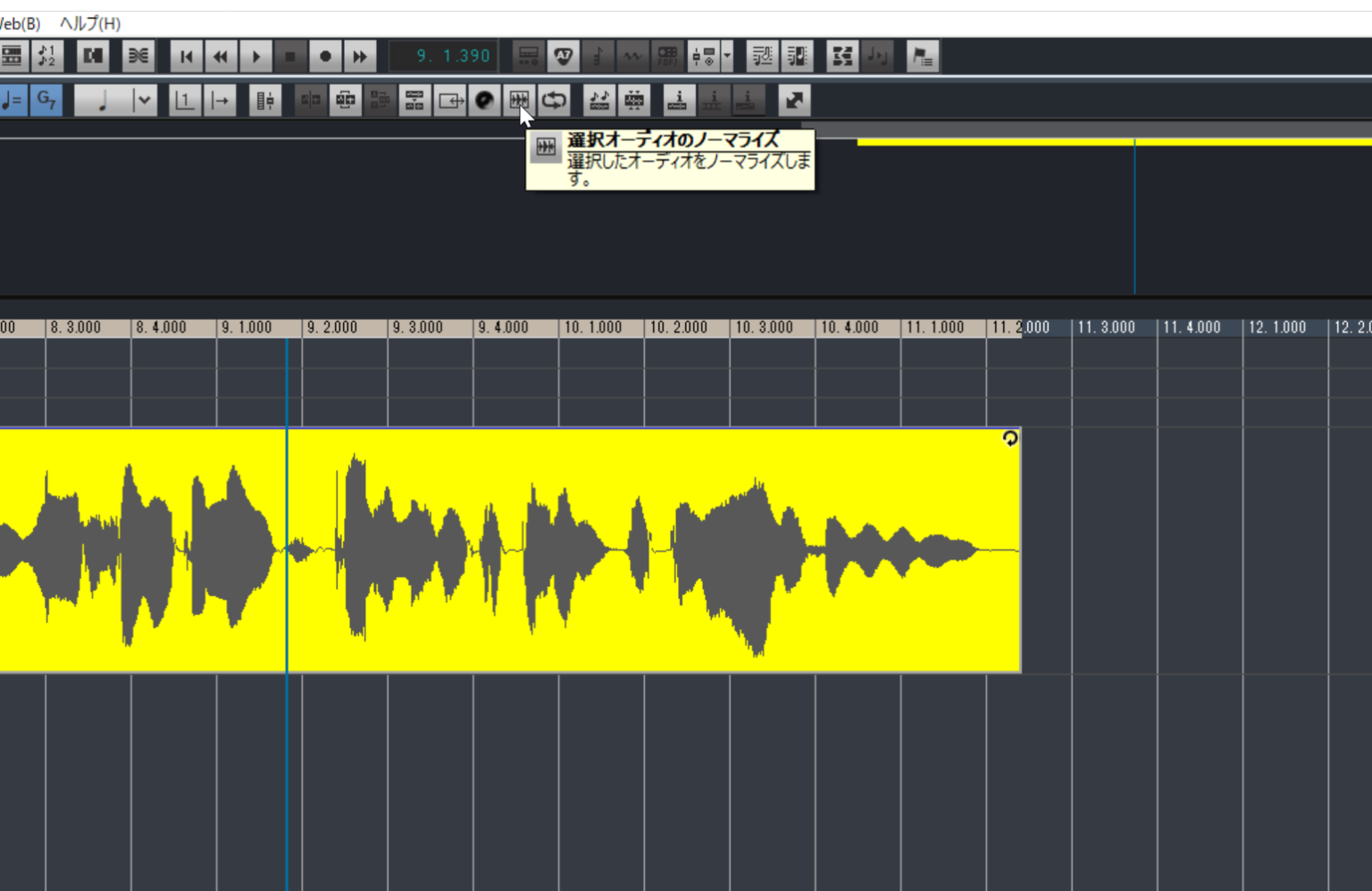Click the waveform info icon in toolbar
Screen dimensions: 1372x891
pos(678,100)
